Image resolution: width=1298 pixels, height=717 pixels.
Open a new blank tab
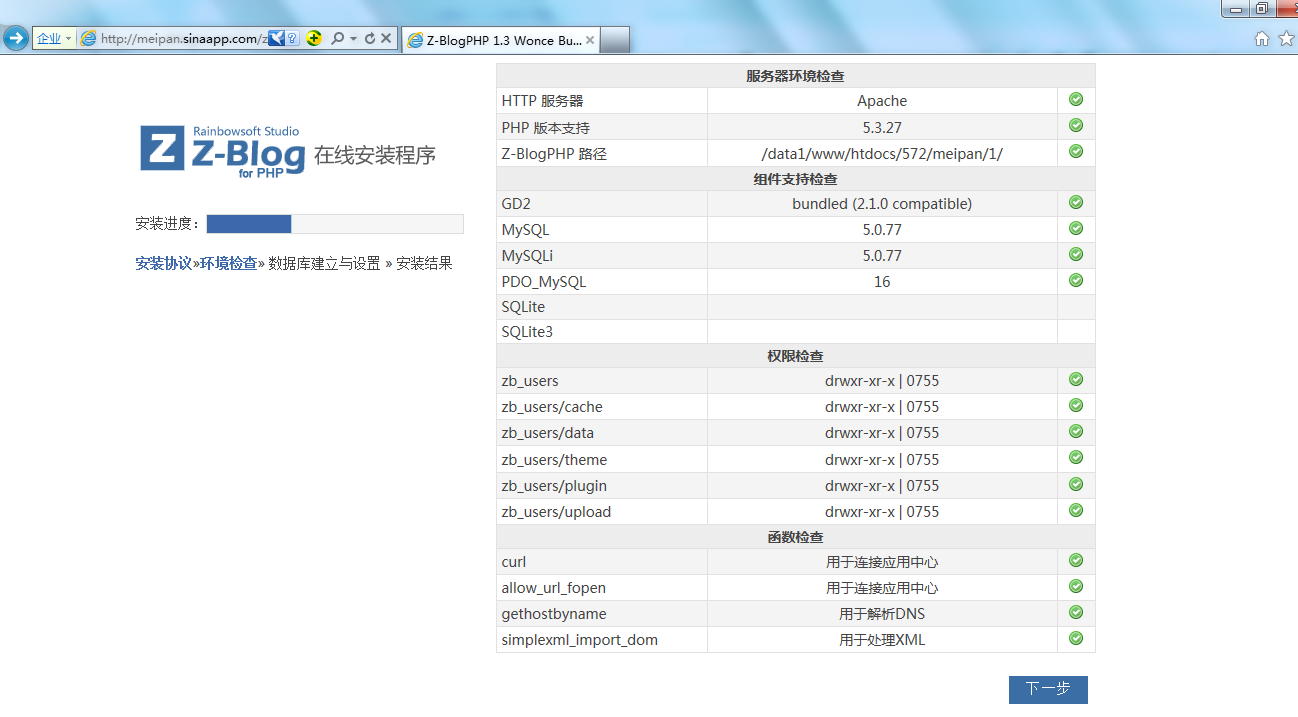point(615,40)
